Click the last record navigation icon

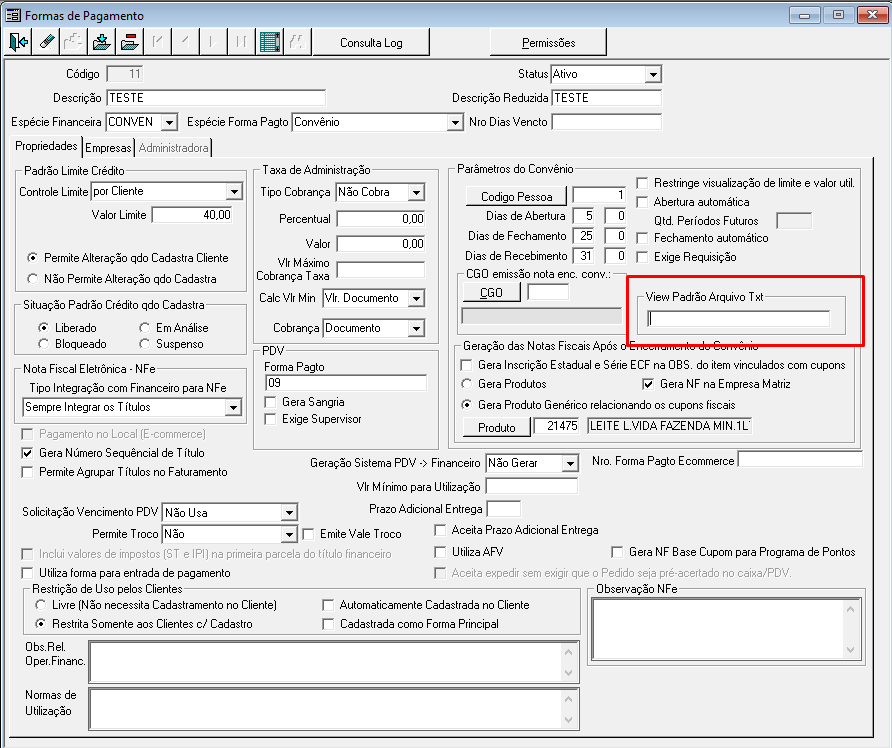[241, 42]
